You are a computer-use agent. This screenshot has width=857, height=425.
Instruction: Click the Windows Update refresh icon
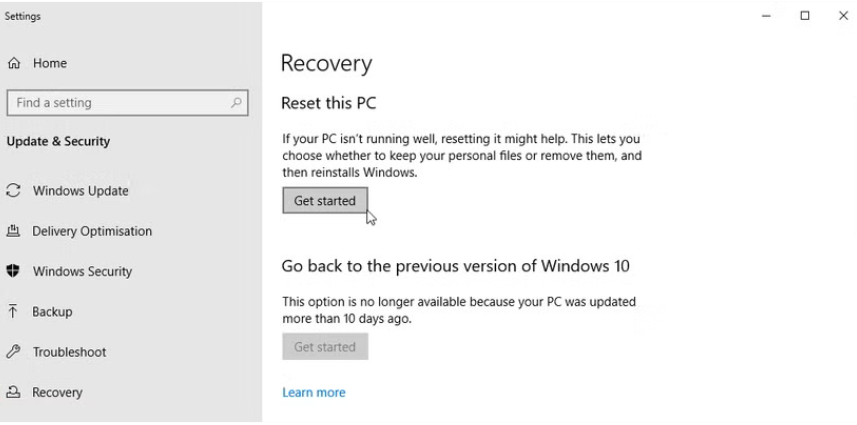click(14, 191)
